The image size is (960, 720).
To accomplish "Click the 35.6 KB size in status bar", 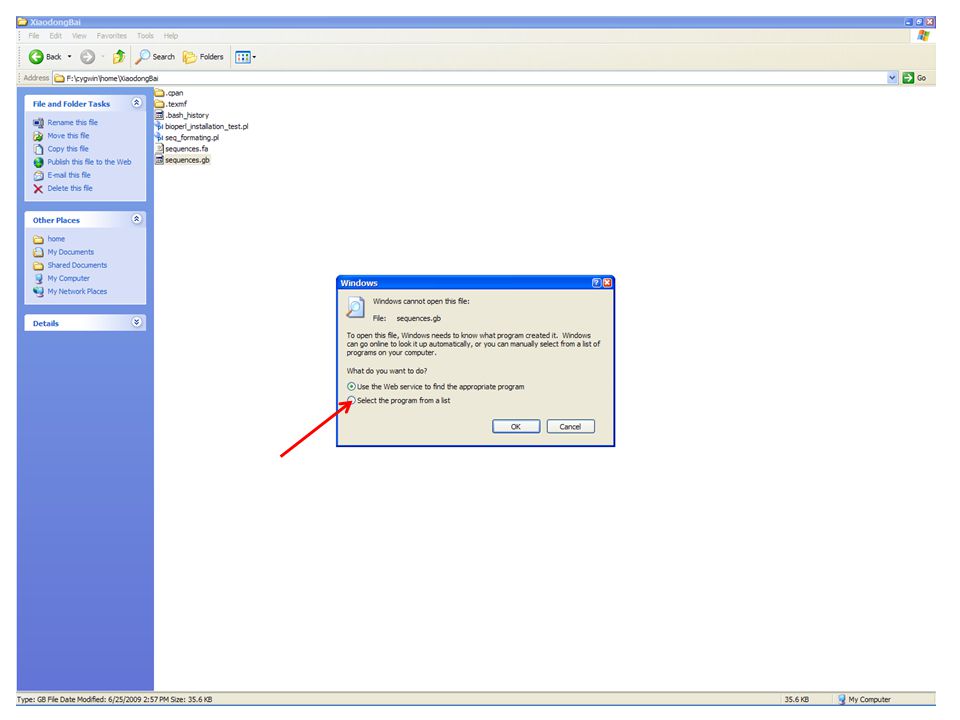I will point(797,699).
